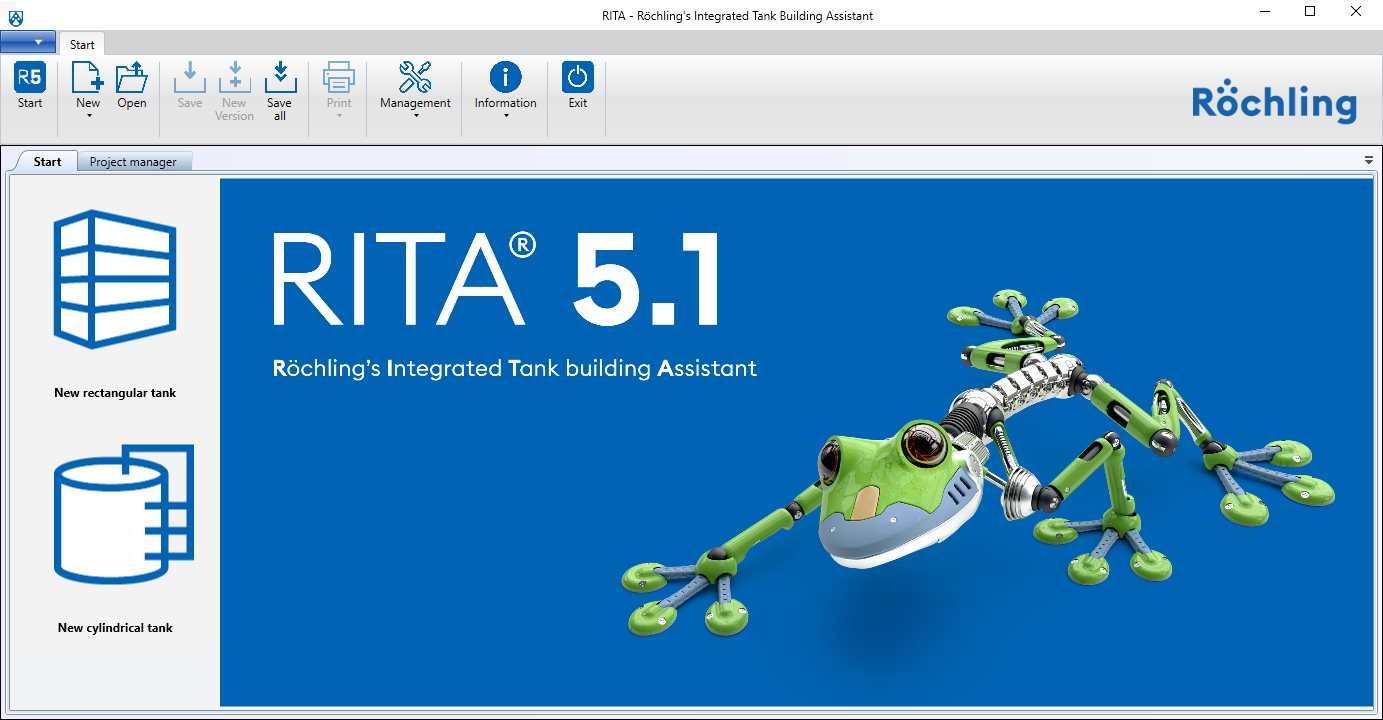Switch to the Project manager tab
Screen dimensions: 1383x720
[133, 162]
